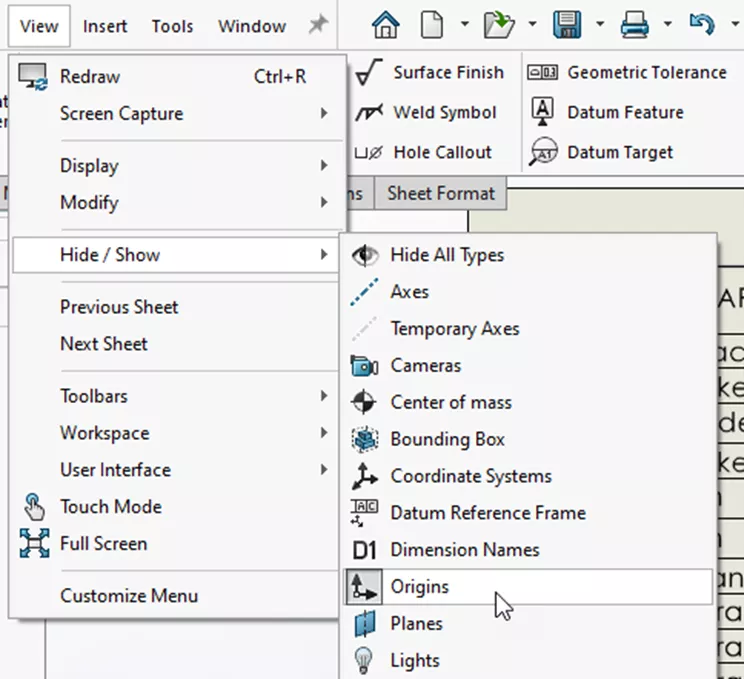Click the Print icon

pos(634,24)
